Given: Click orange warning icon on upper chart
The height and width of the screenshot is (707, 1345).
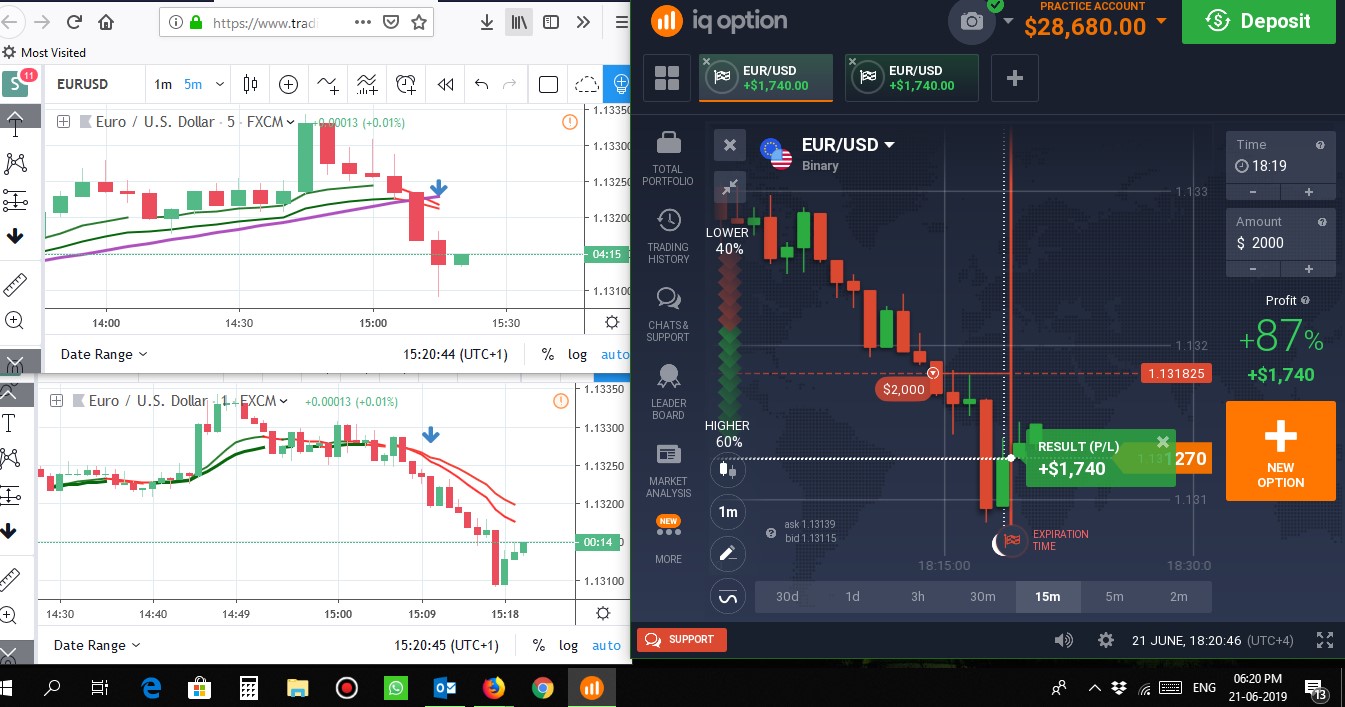Looking at the screenshot, I should coord(570,122).
